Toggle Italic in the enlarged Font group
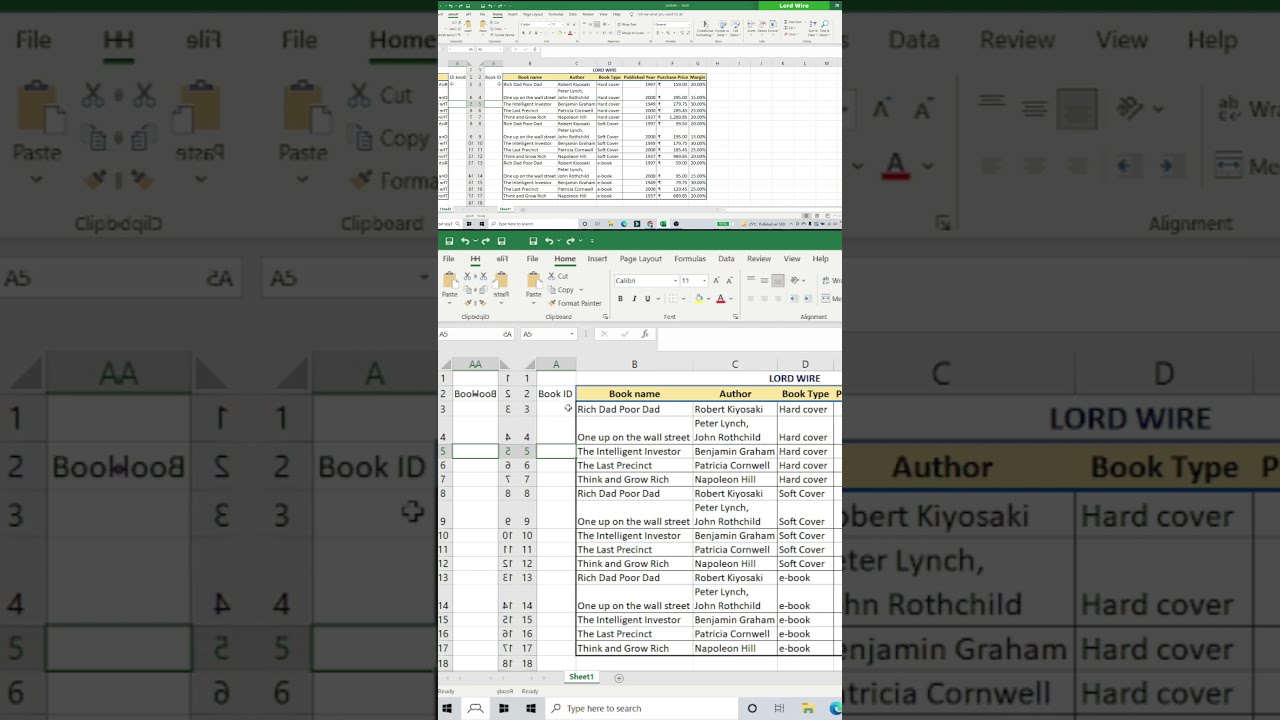 point(634,299)
